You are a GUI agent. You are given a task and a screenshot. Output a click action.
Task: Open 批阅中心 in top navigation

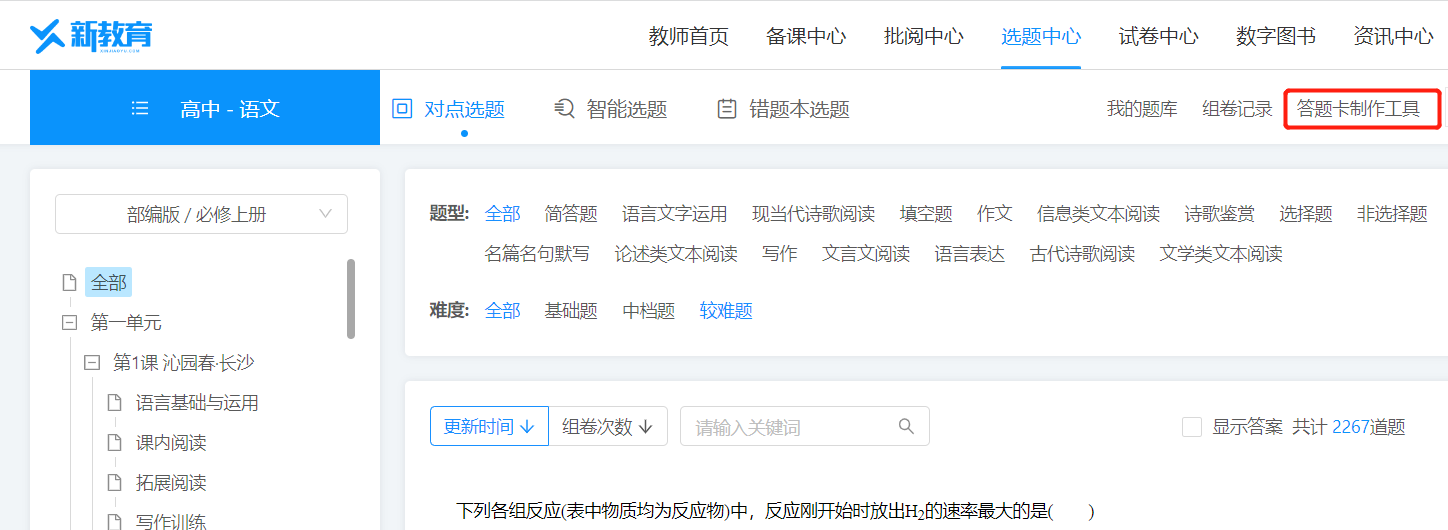[924, 37]
